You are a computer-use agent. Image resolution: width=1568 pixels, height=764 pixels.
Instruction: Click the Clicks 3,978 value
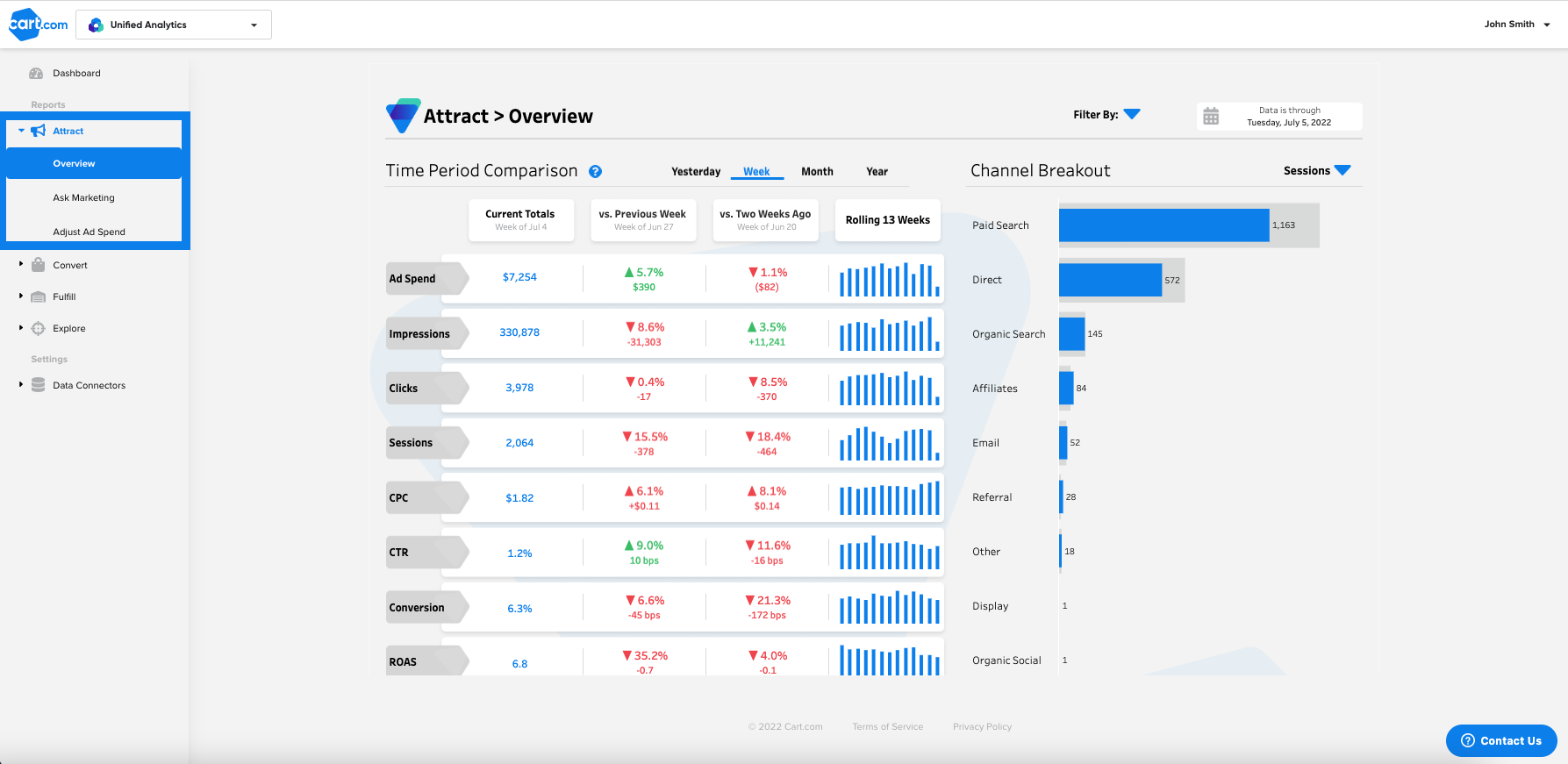tap(519, 388)
